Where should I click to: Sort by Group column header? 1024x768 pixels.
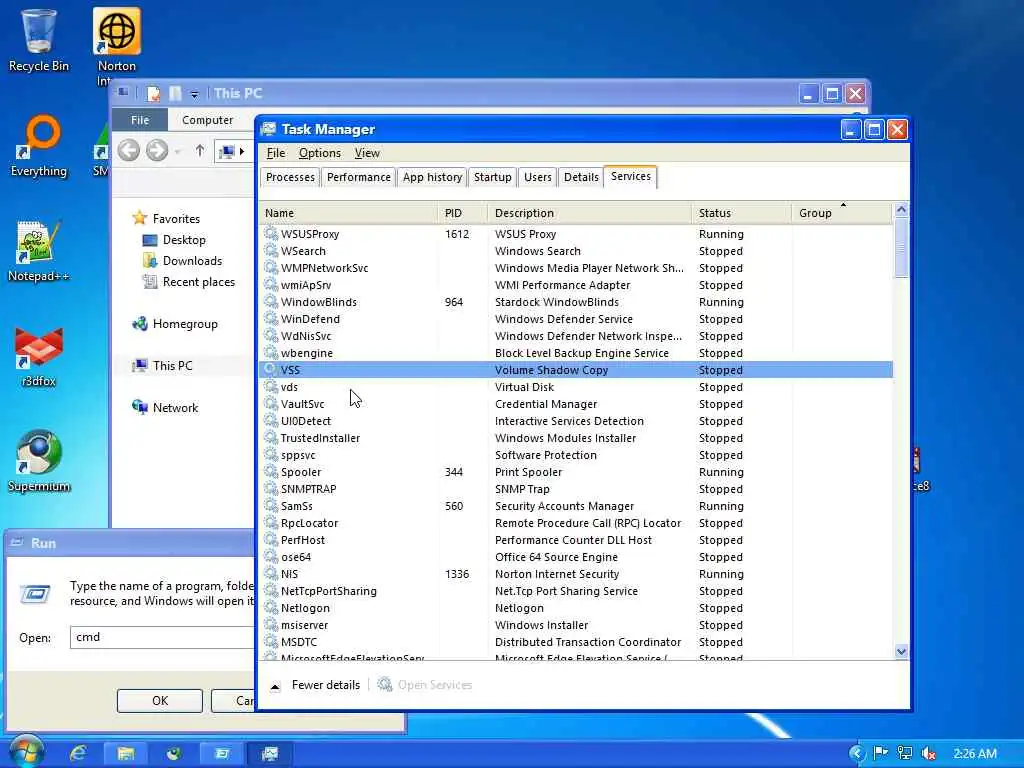(841, 213)
